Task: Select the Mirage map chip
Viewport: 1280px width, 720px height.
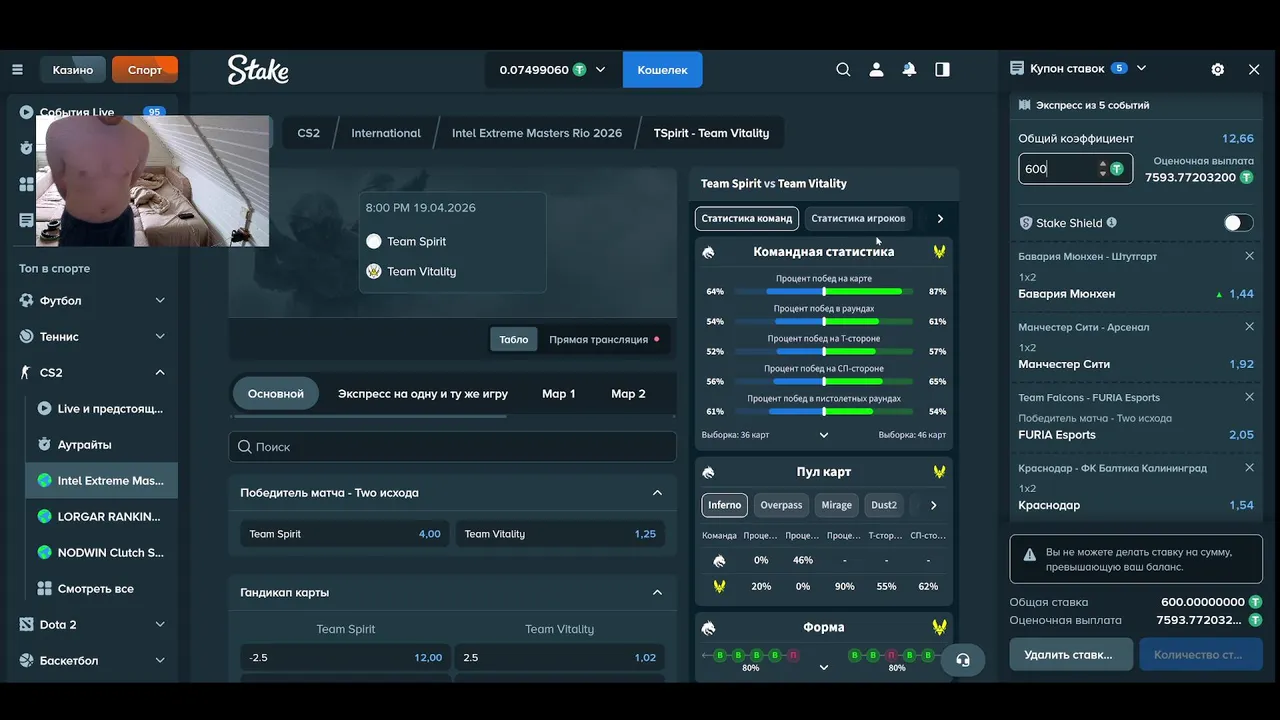Action: (837, 505)
